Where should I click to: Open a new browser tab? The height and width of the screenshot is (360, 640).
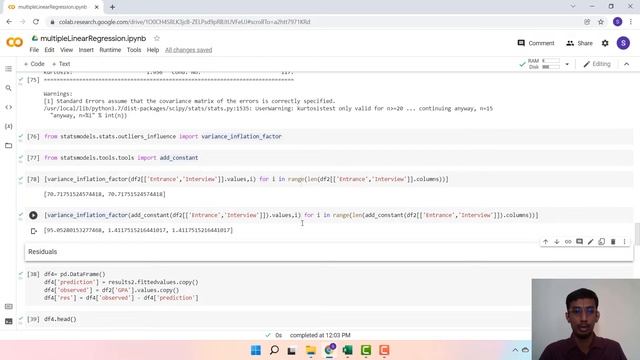(x=112, y=7)
